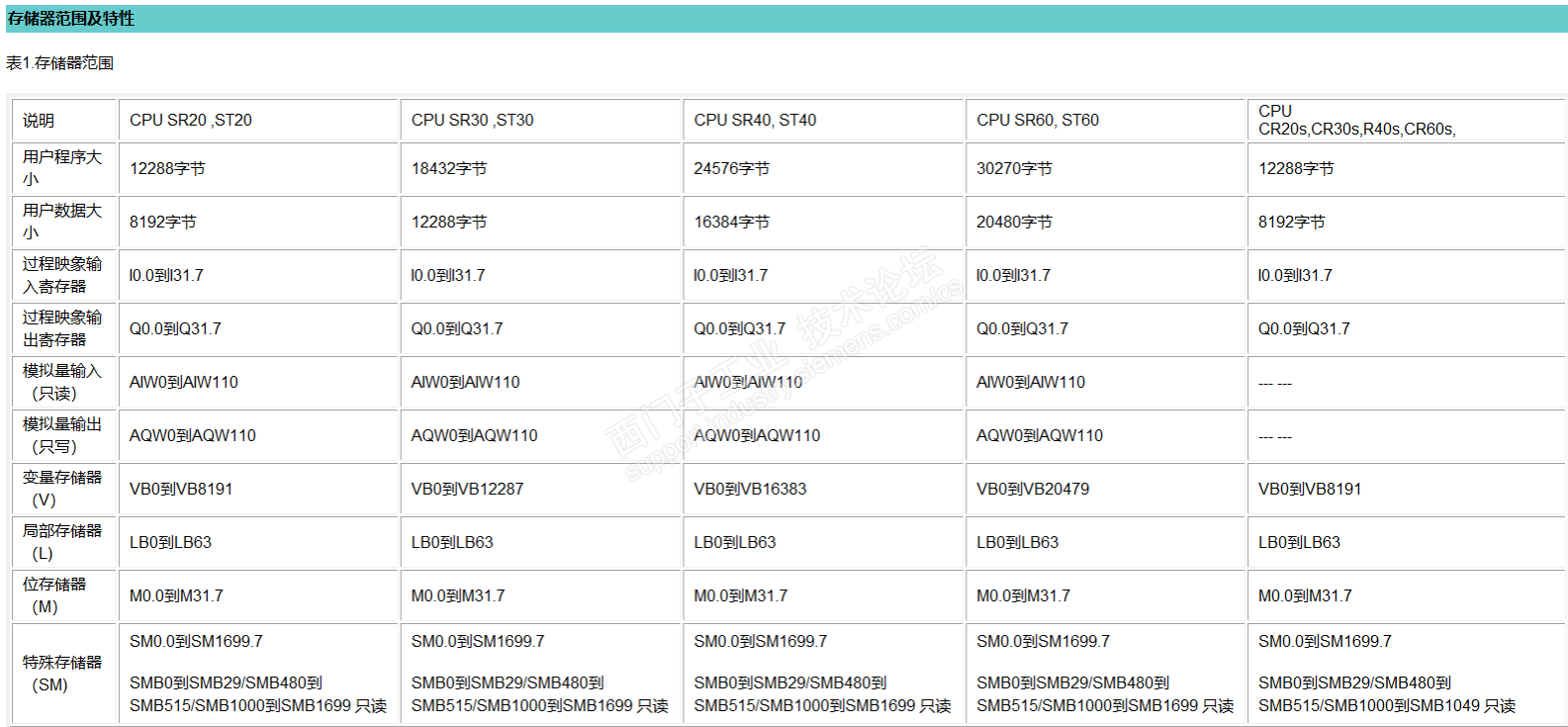
Task: Select the CPU SR60, ST60 column header
Action: click(x=1106, y=120)
